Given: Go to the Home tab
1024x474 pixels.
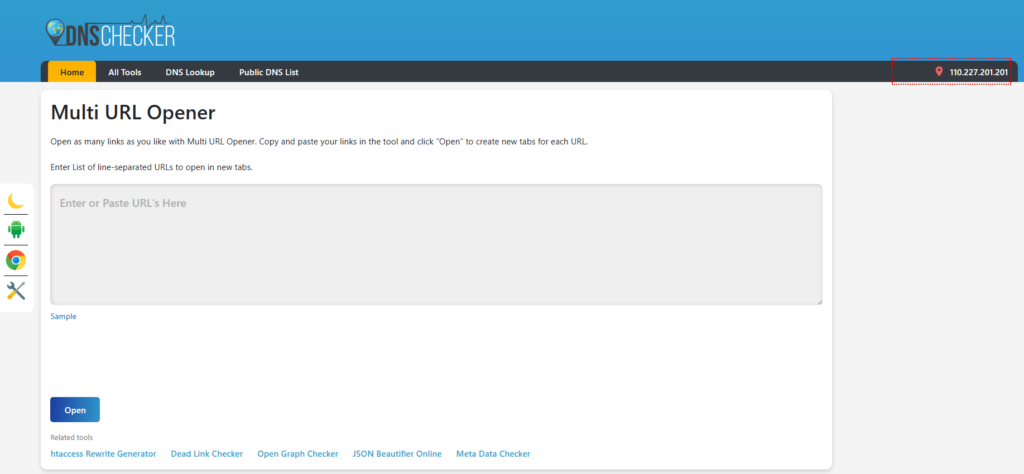Looking at the screenshot, I should coord(72,72).
